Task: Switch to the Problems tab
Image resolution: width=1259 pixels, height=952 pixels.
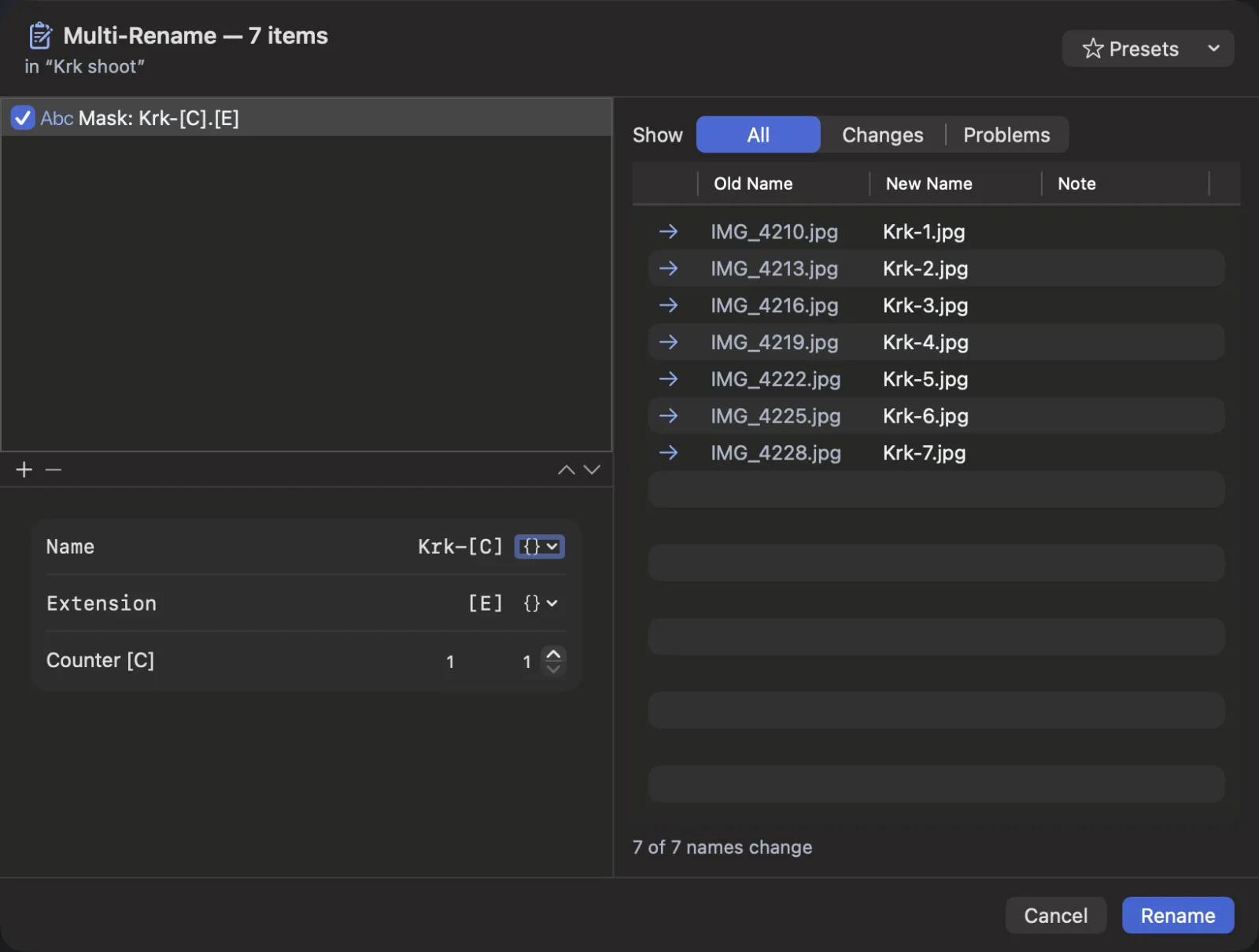Action: tap(1006, 135)
